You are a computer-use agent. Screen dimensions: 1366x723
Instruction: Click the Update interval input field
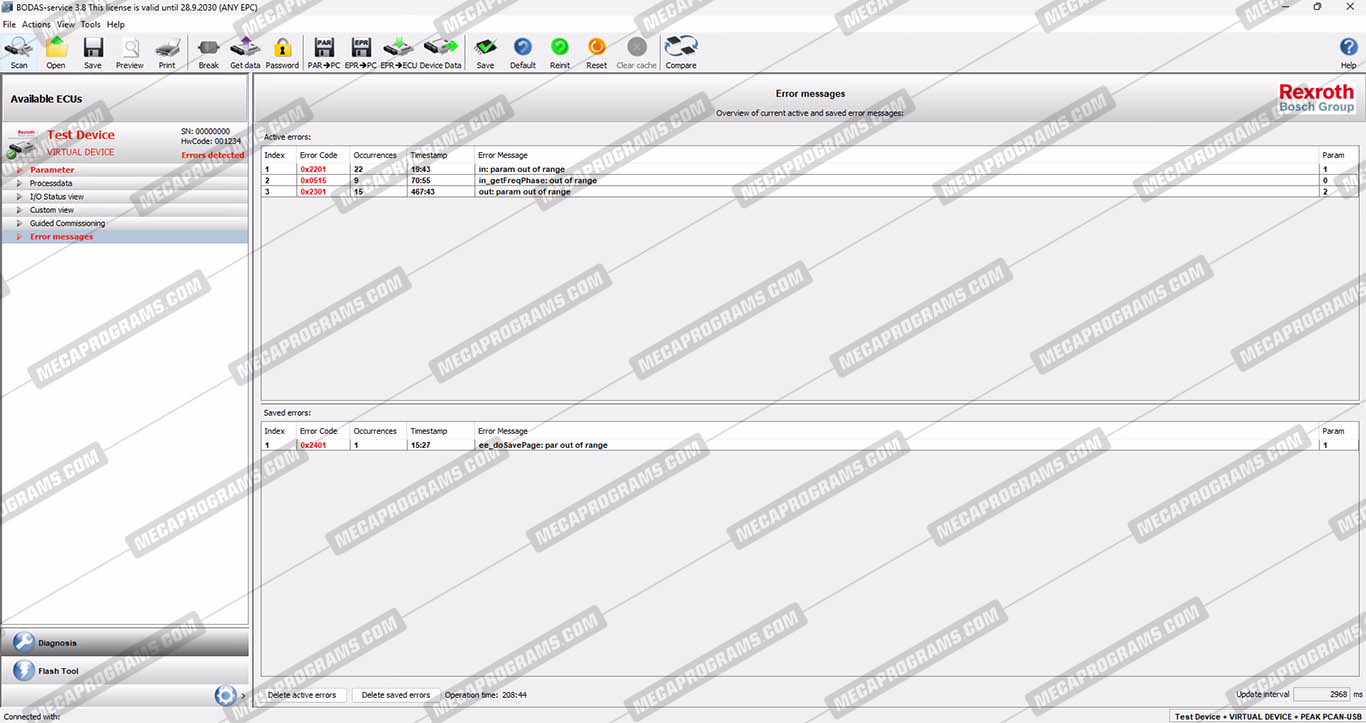[x=1324, y=694]
